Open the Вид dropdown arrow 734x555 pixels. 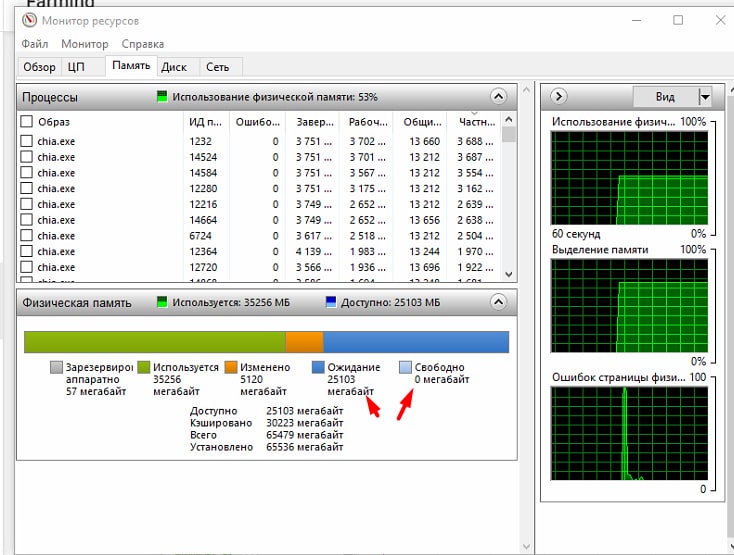pyautogui.click(x=705, y=97)
